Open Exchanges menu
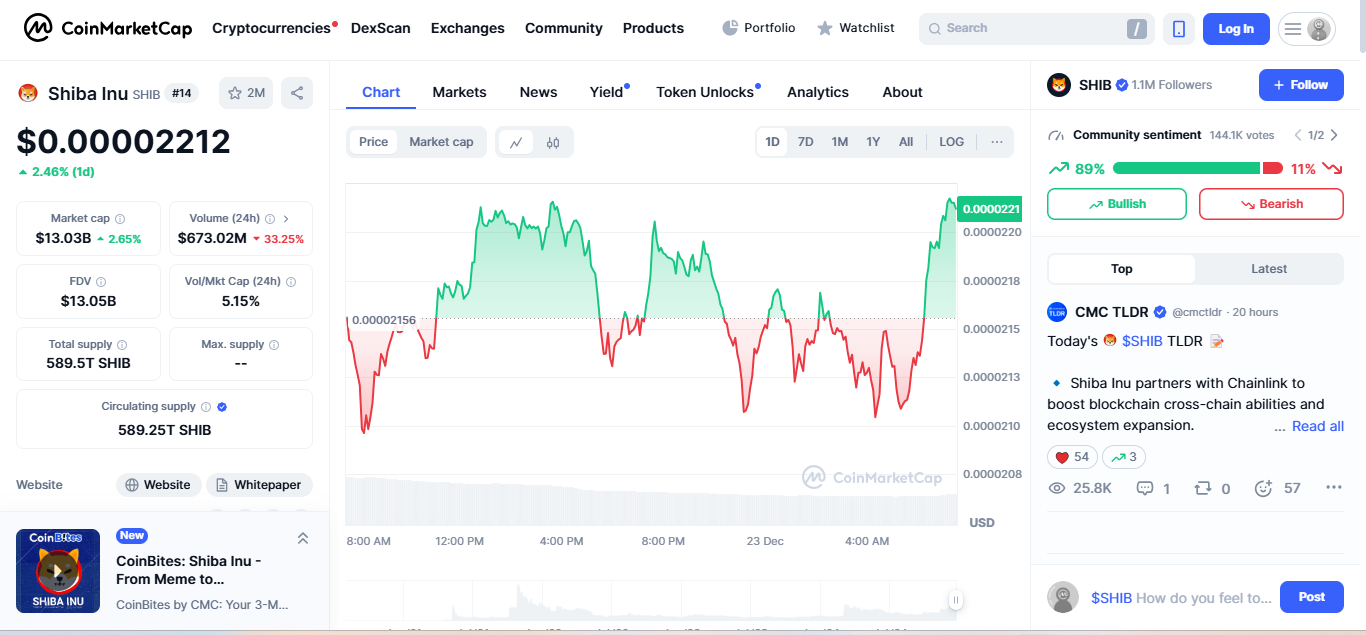Viewport: 1366px width, 635px height. (x=468, y=28)
